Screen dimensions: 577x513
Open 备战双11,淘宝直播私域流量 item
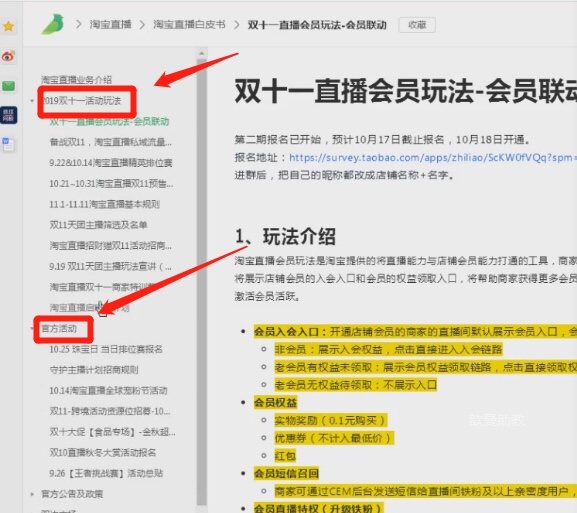click(110, 142)
